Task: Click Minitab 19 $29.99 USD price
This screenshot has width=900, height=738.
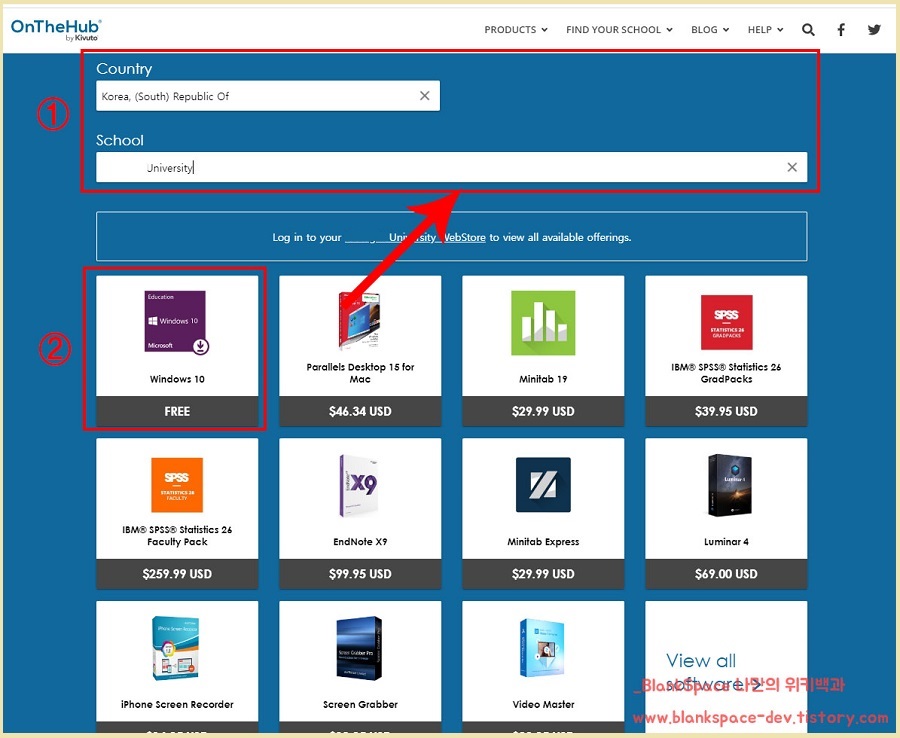Action: 543,411
